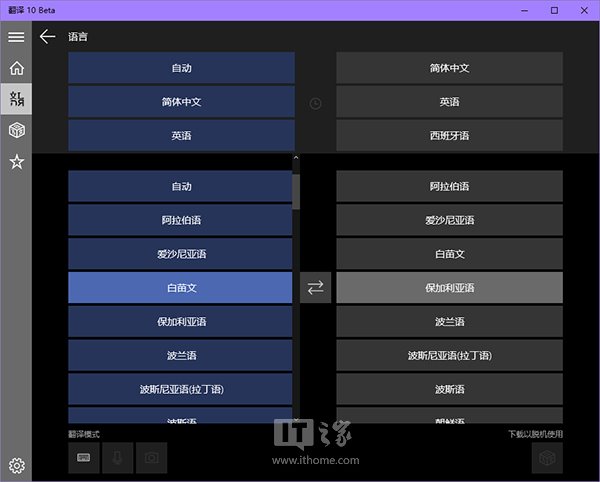This screenshot has height=482, width=600.
Task: Select 波兰语 in the target list
Action: click(449, 321)
